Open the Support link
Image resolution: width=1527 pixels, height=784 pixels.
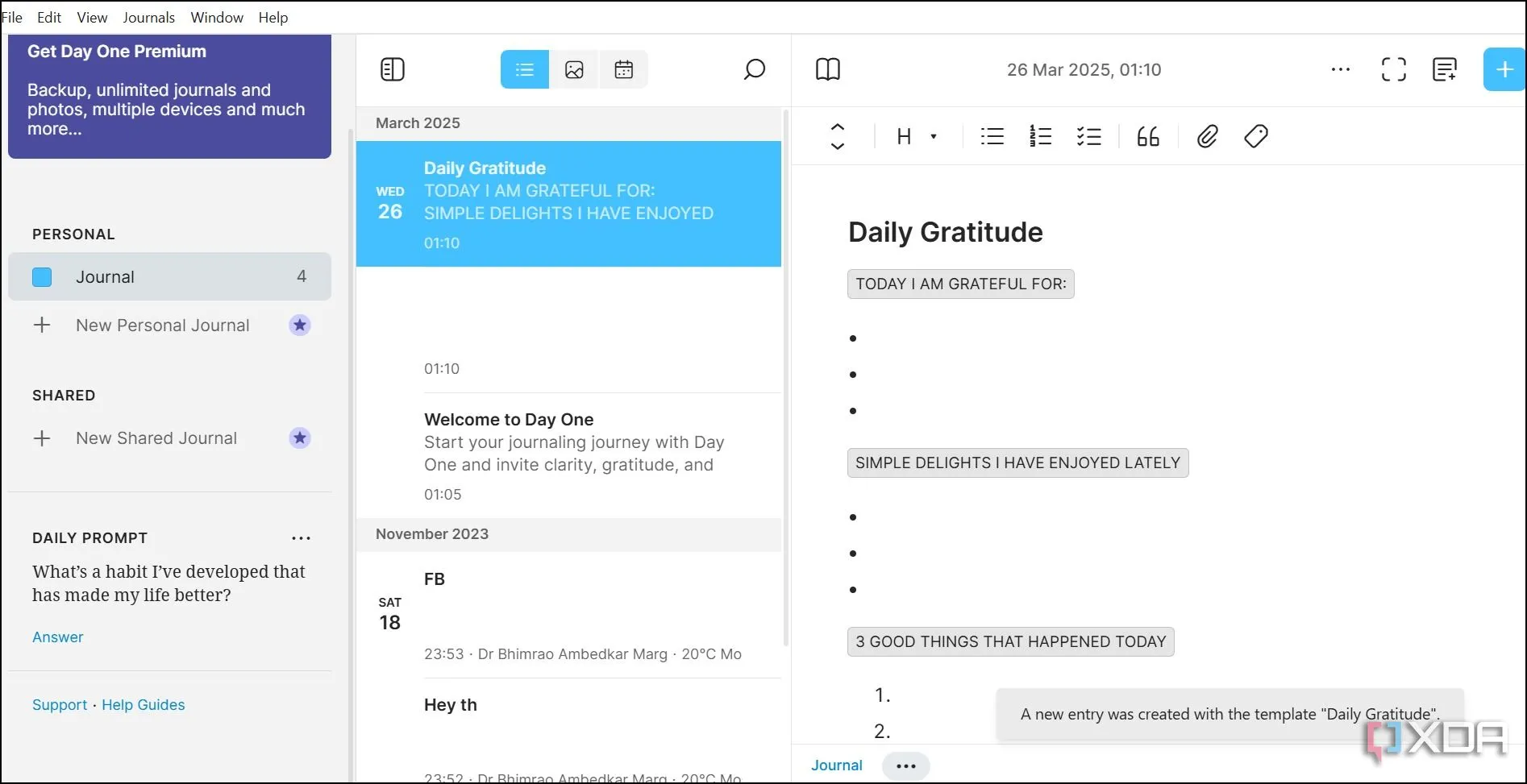pyautogui.click(x=60, y=704)
